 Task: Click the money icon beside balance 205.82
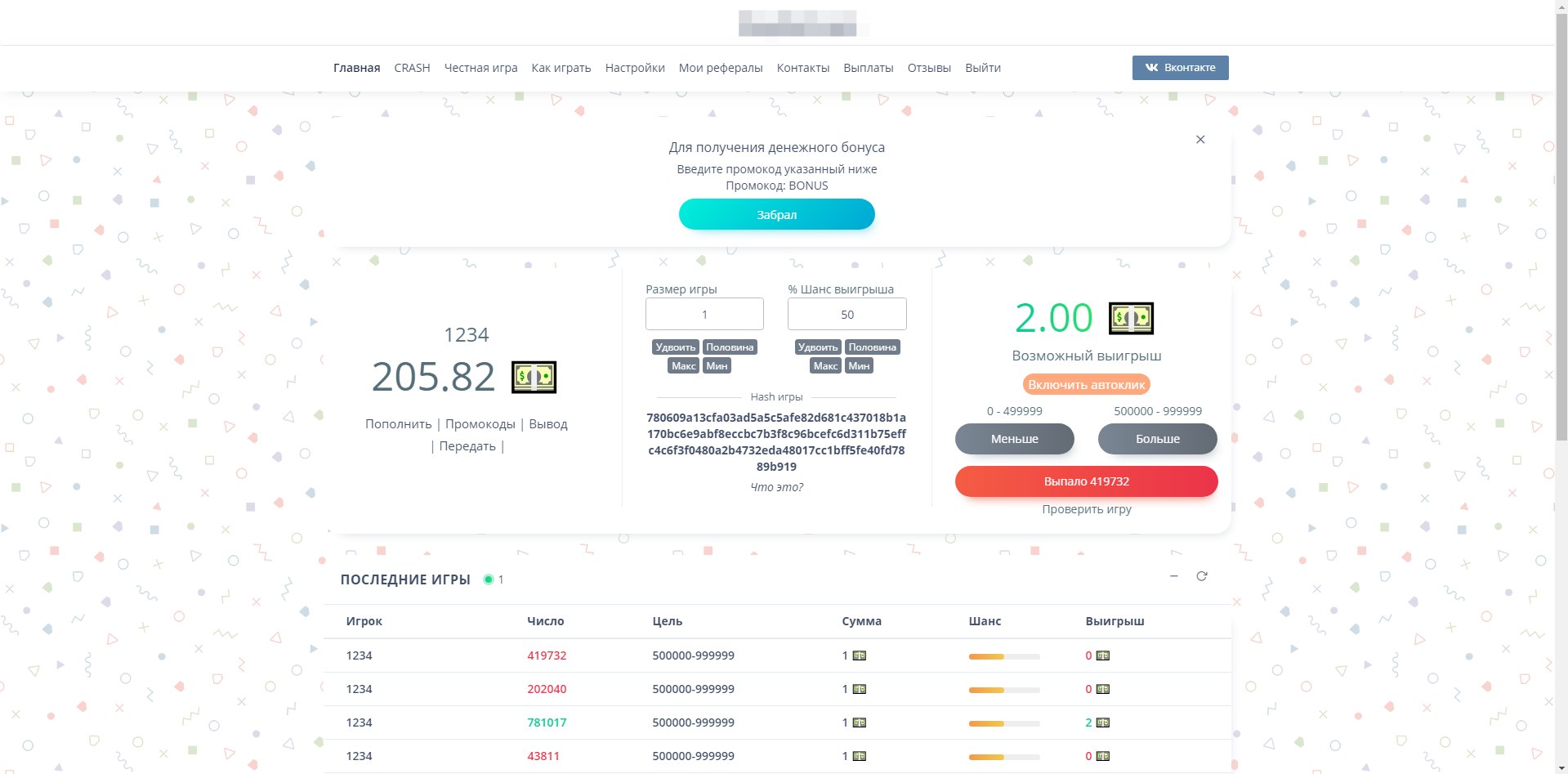pyautogui.click(x=534, y=378)
